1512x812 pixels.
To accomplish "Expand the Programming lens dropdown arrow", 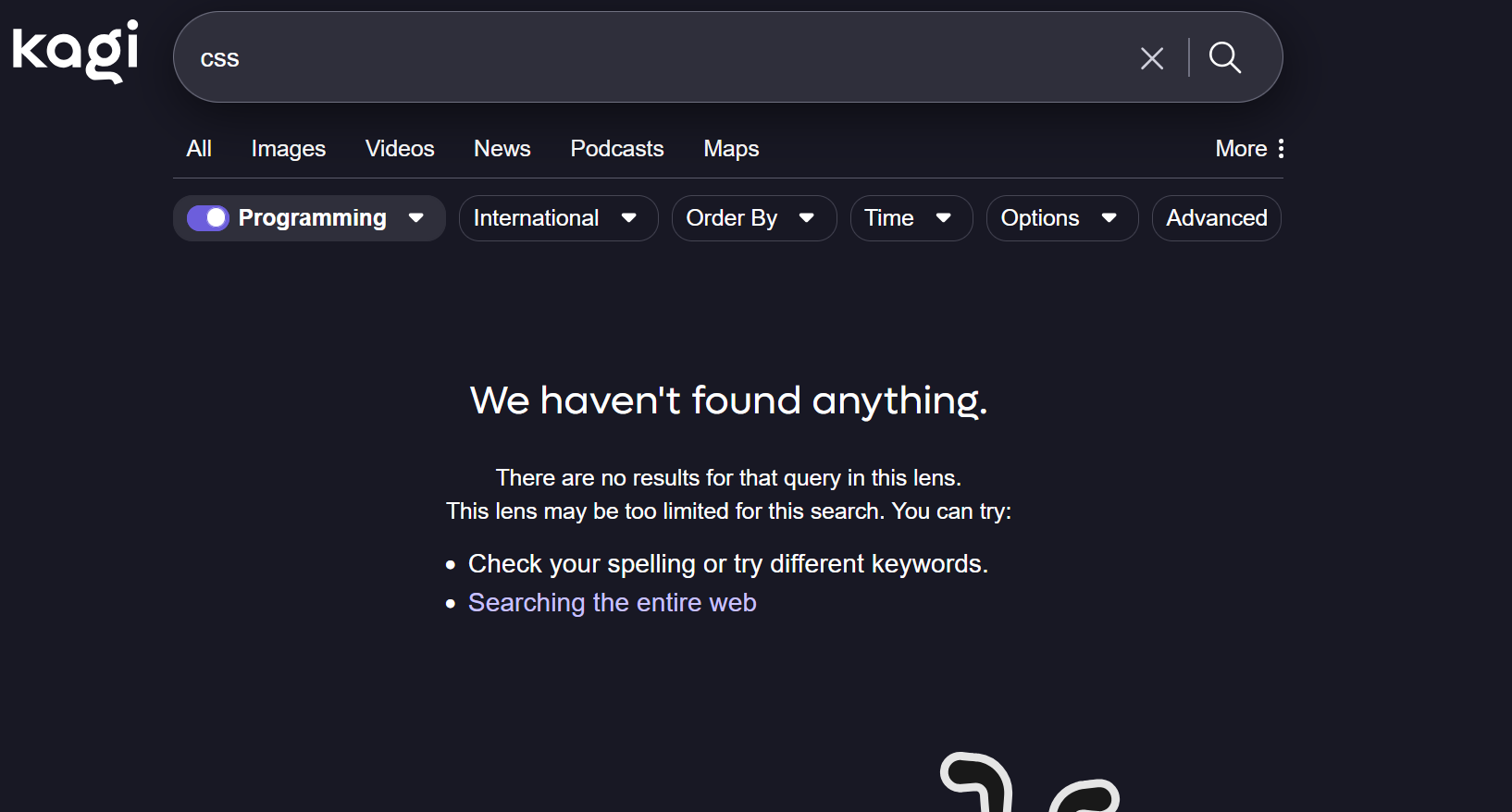I will click(x=416, y=218).
